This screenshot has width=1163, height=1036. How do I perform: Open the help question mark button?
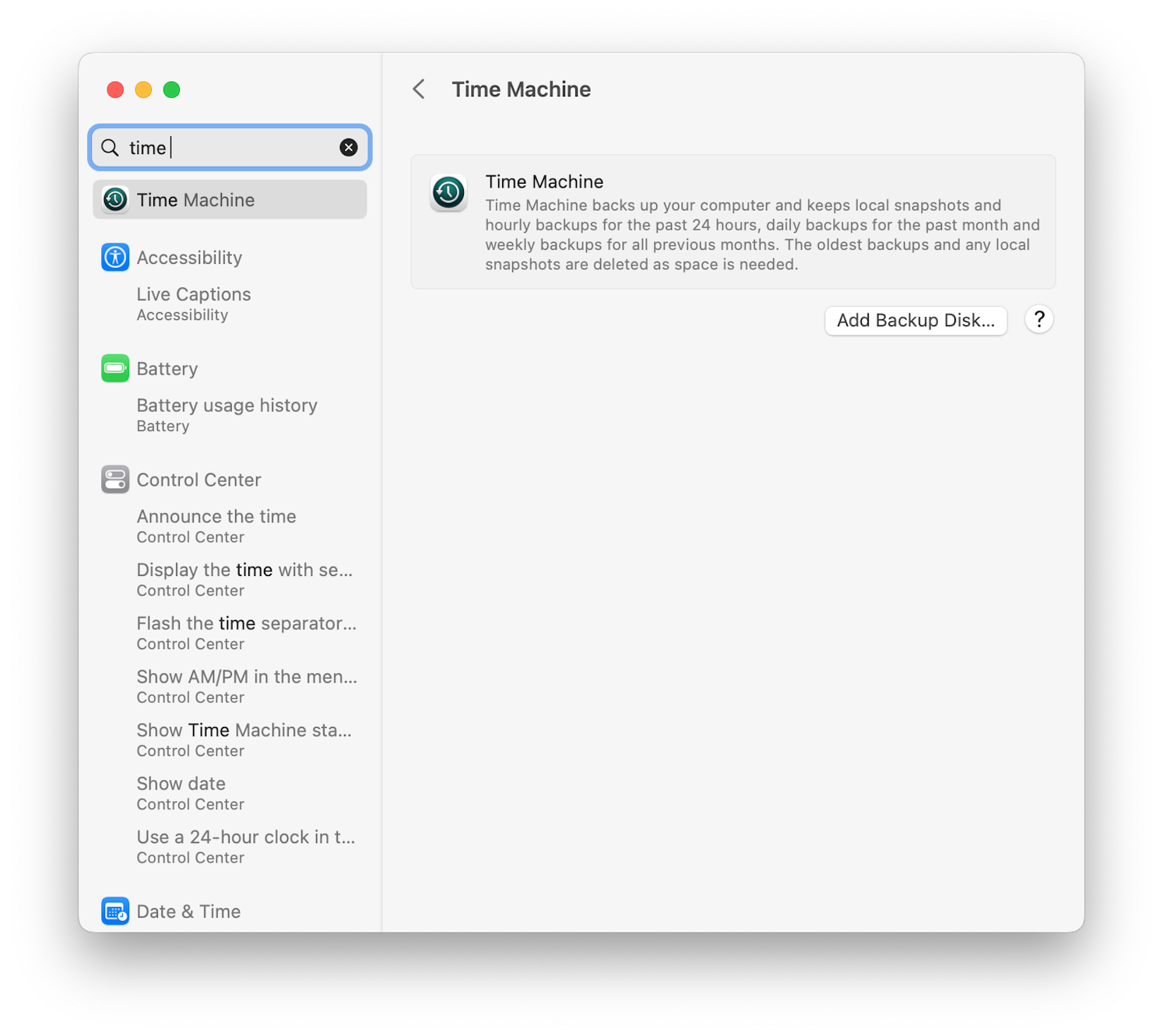point(1038,320)
